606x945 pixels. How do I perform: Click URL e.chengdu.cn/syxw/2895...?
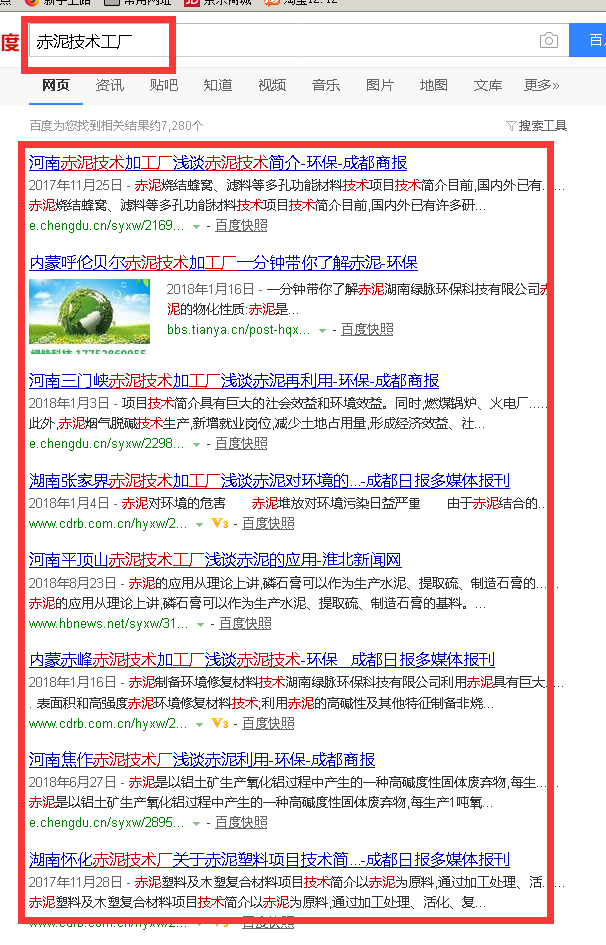point(107,823)
